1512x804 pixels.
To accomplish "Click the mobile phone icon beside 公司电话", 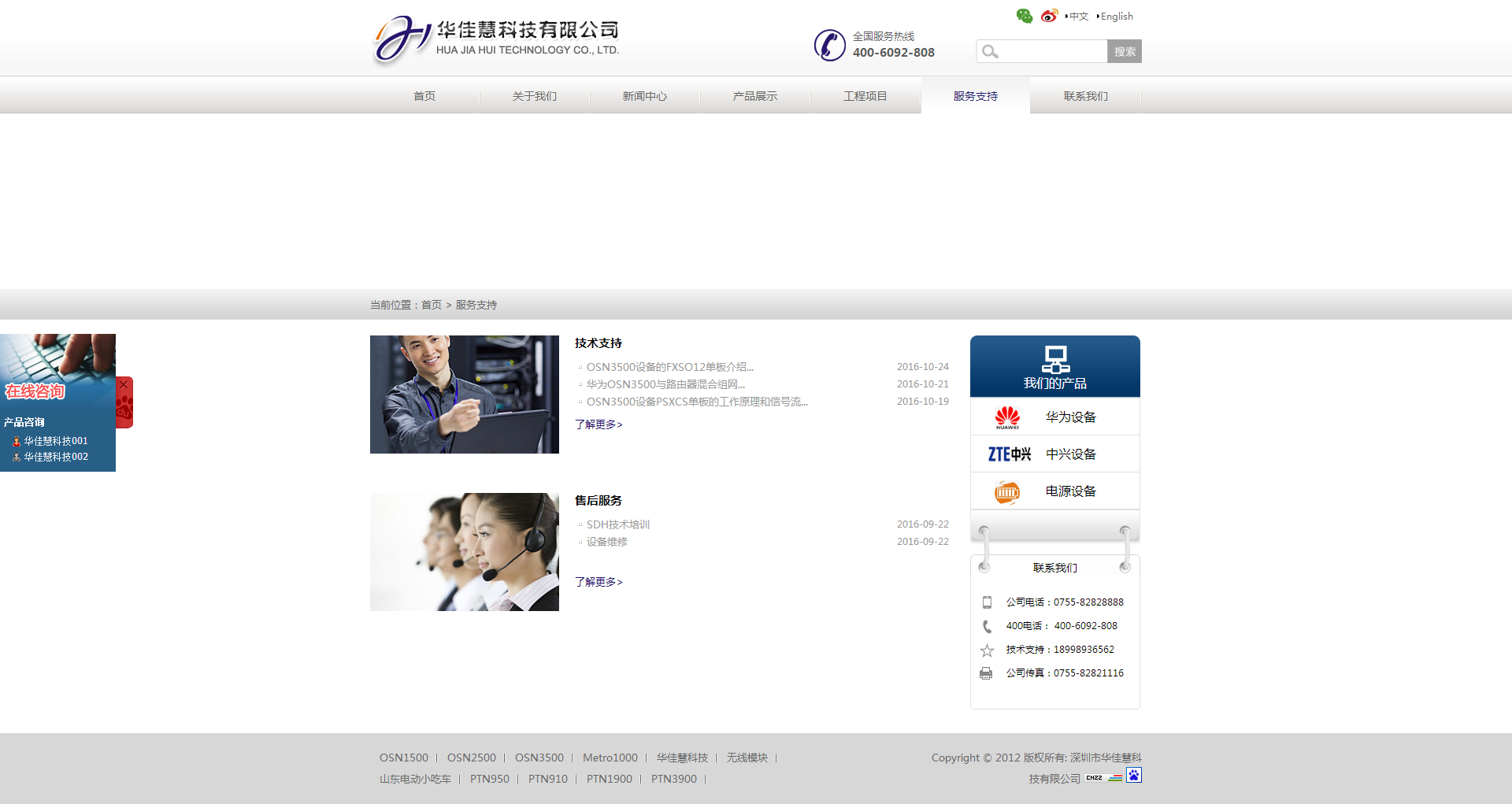I will click(x=987, y=602).
